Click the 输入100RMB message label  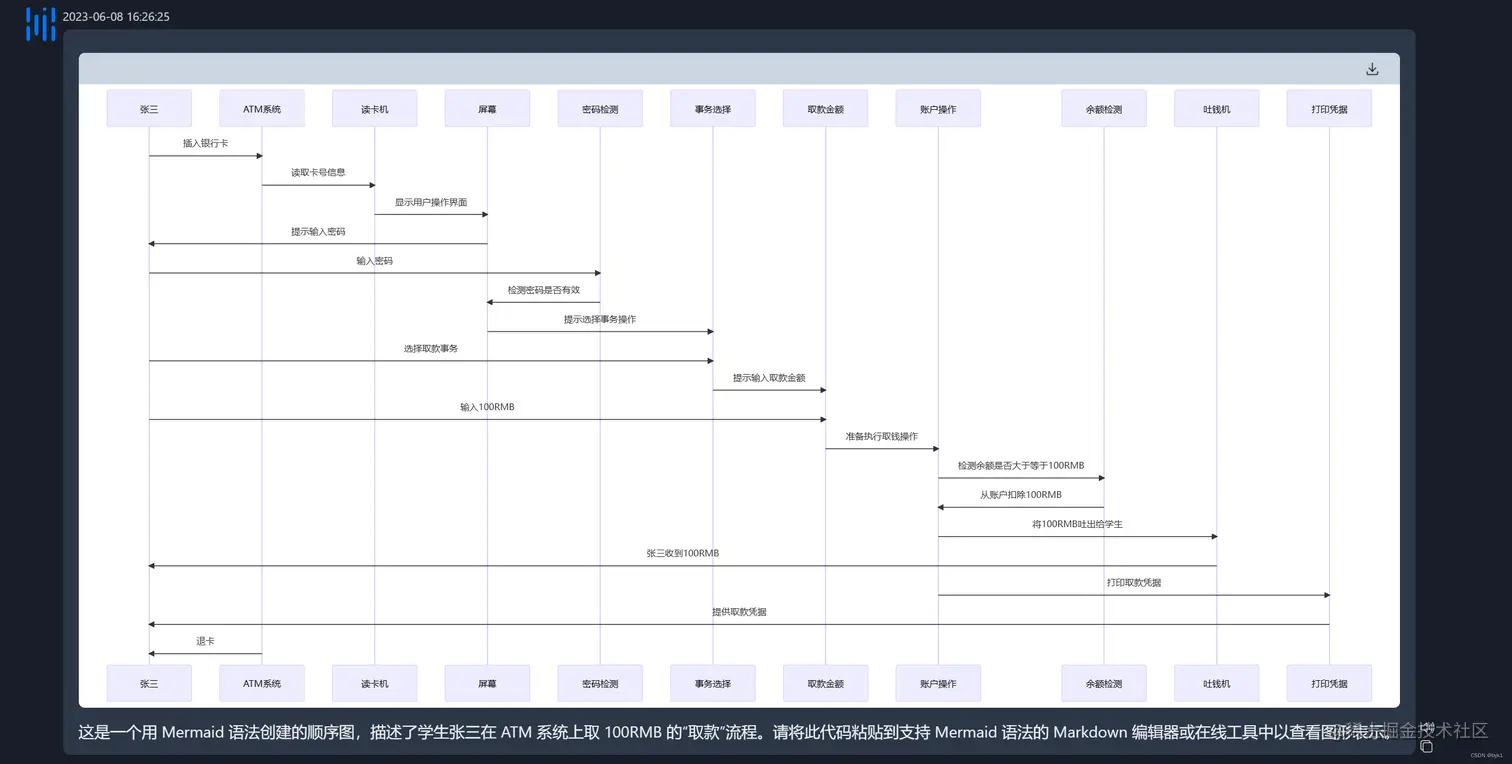(487, 408)
